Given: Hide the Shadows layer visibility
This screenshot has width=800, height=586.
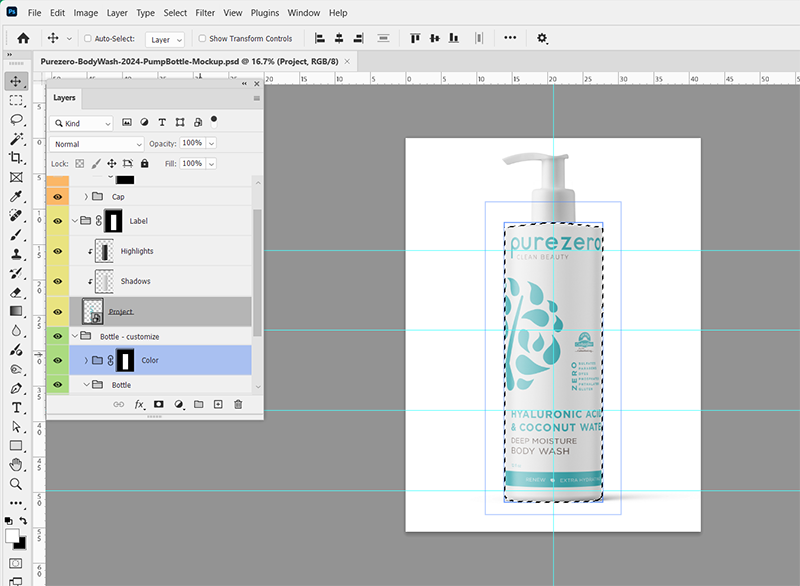Looking at the screenshot, I should (x=58, y=282).
